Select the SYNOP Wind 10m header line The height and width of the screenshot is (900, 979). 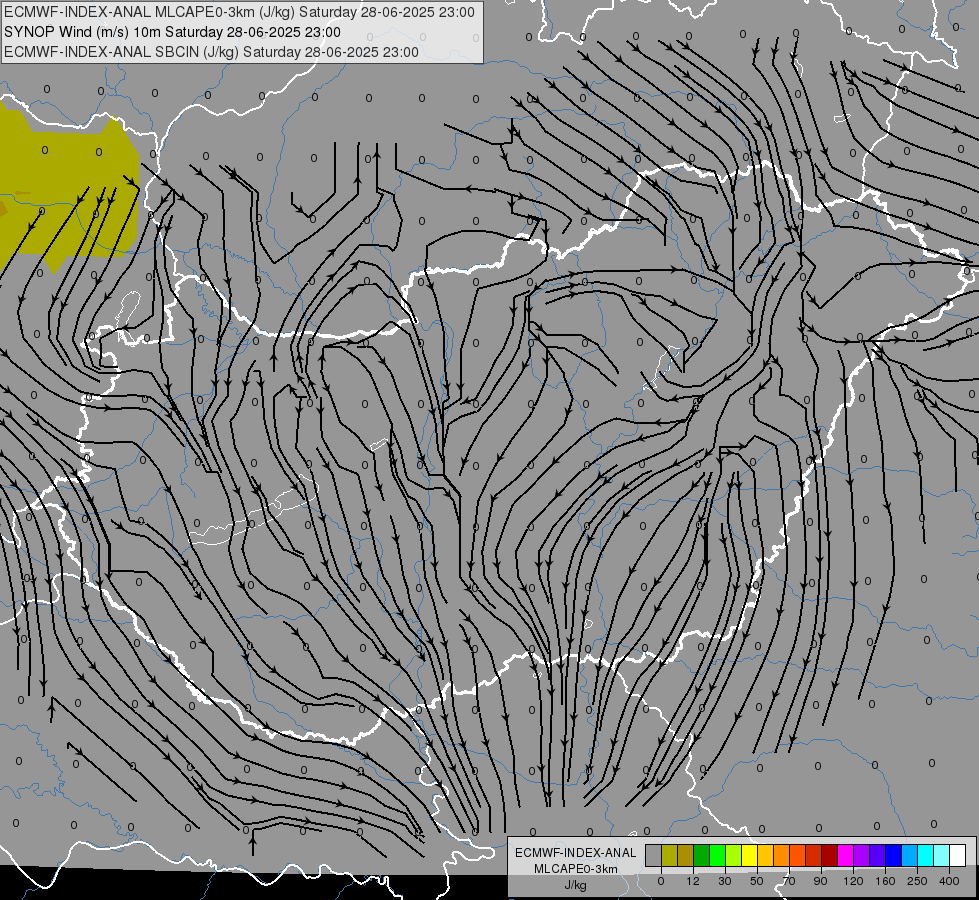coord(172,32)
